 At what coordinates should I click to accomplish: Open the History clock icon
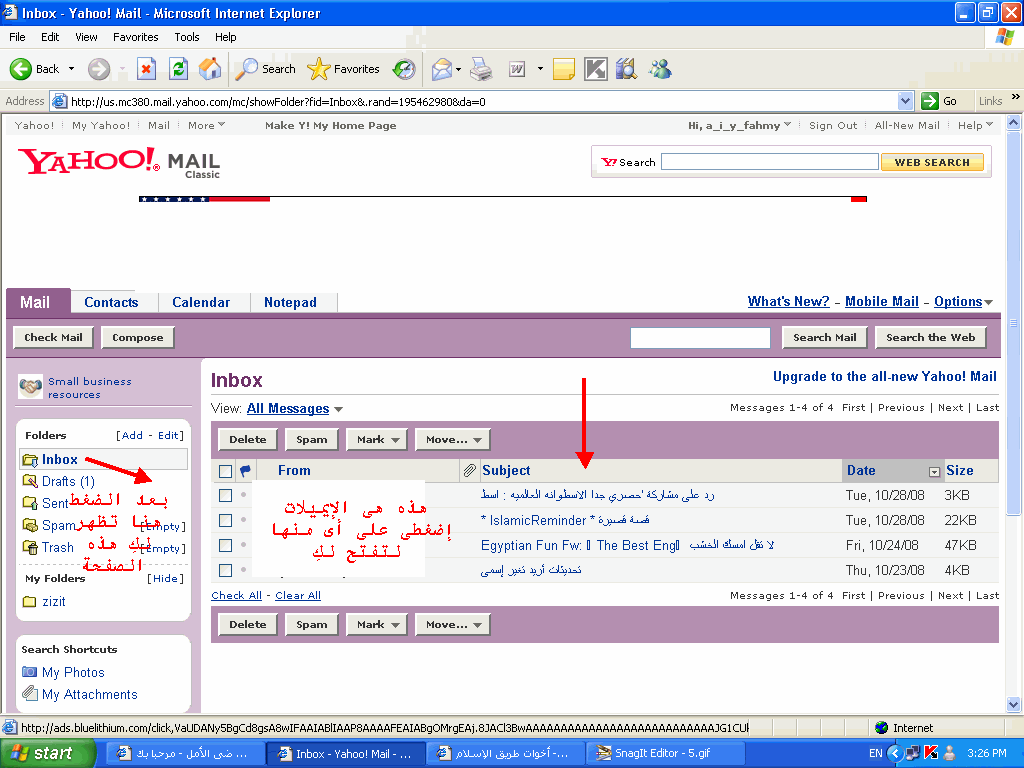[x=404, y=69]
